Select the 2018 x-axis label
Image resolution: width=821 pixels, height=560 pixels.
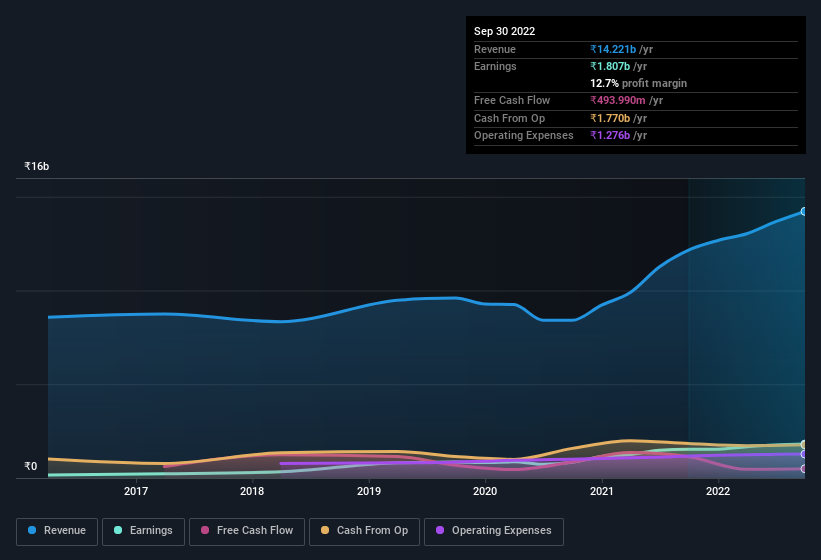point(252,491)
